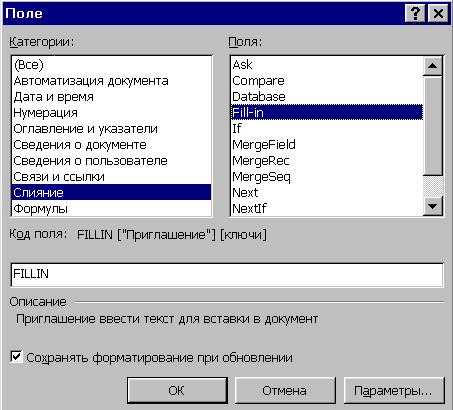This screenshot has width=453, height=410.
Task: Click into the FILLIN field code input
Action: pos(227,274)
